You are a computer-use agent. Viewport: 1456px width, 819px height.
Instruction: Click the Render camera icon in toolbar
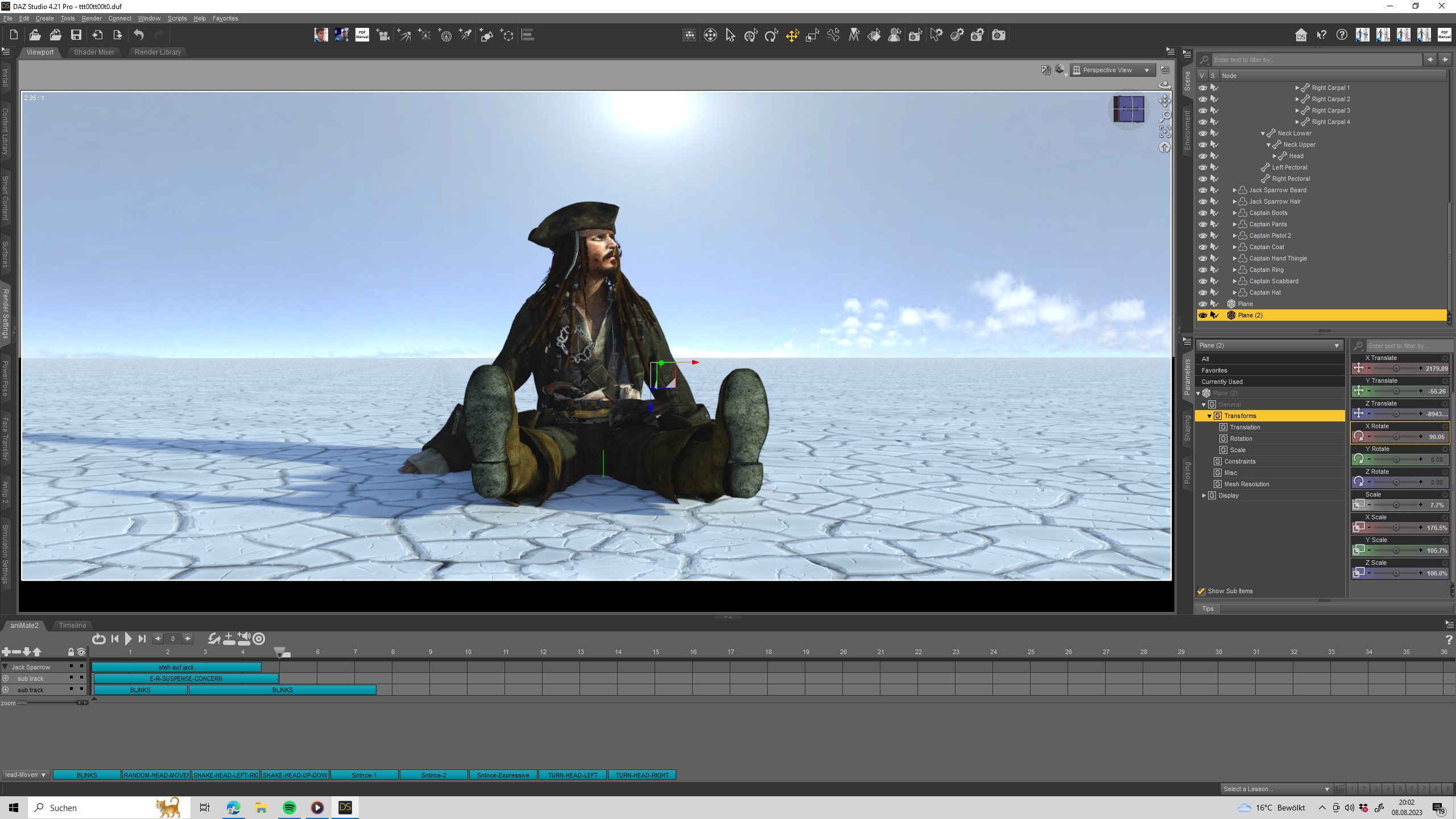click(x=998, y=35)
